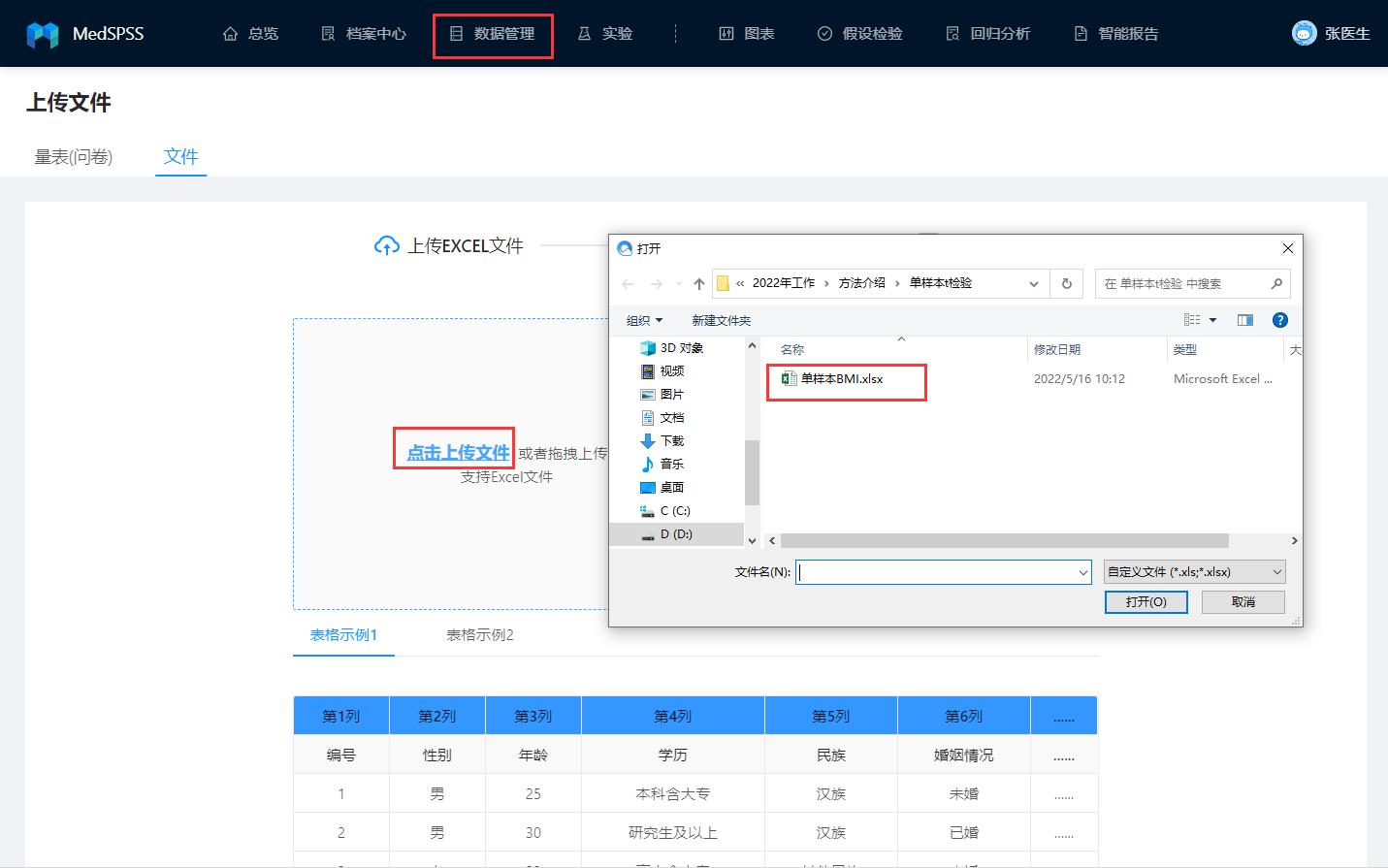
Task: Open 智能报告 via its report icon
Action: pos(1080,32)
